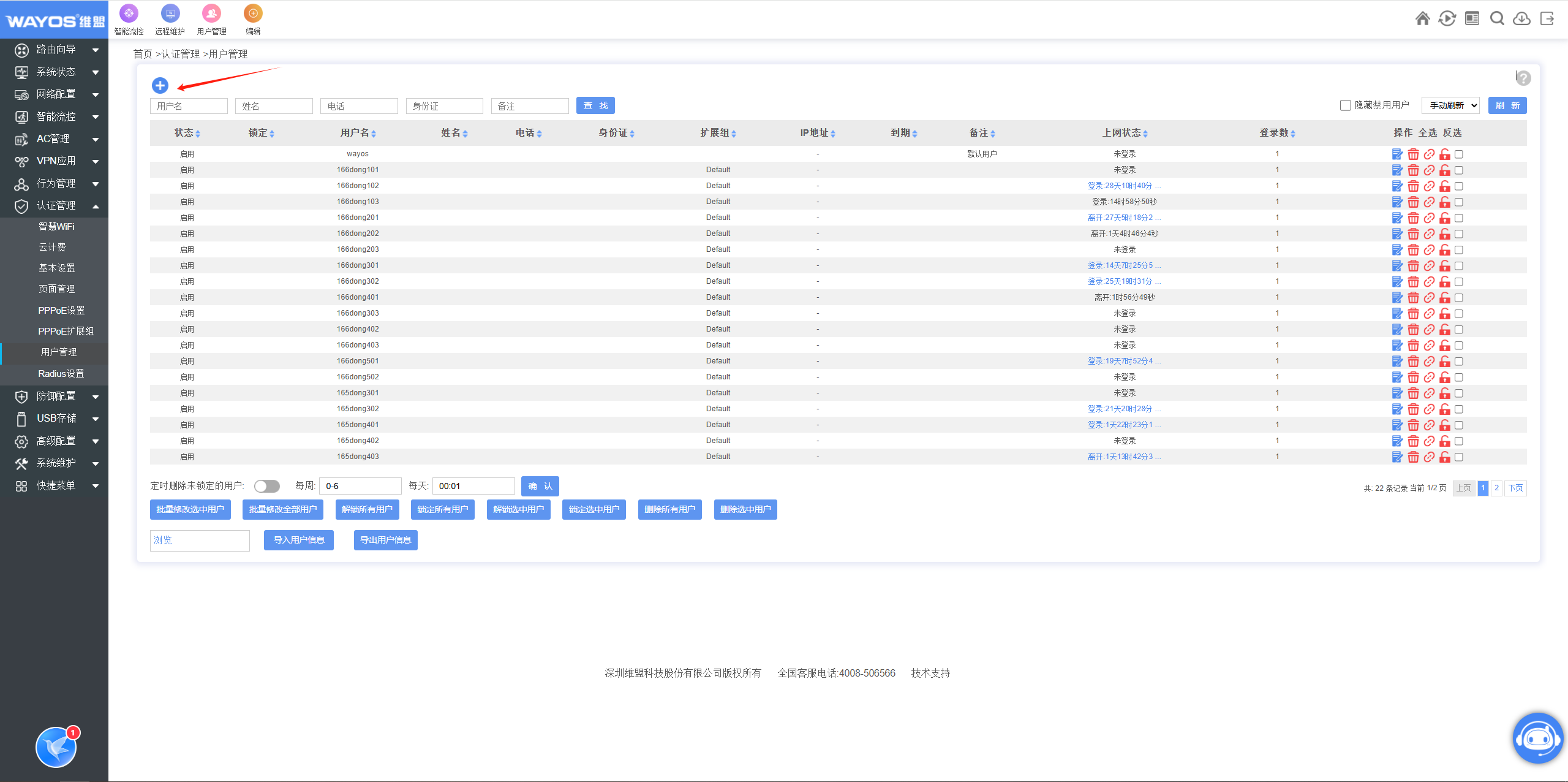The width and height of the screenshot is (1568, 782).
Task: Click the blue plus add-user icon
Action: 160,85
